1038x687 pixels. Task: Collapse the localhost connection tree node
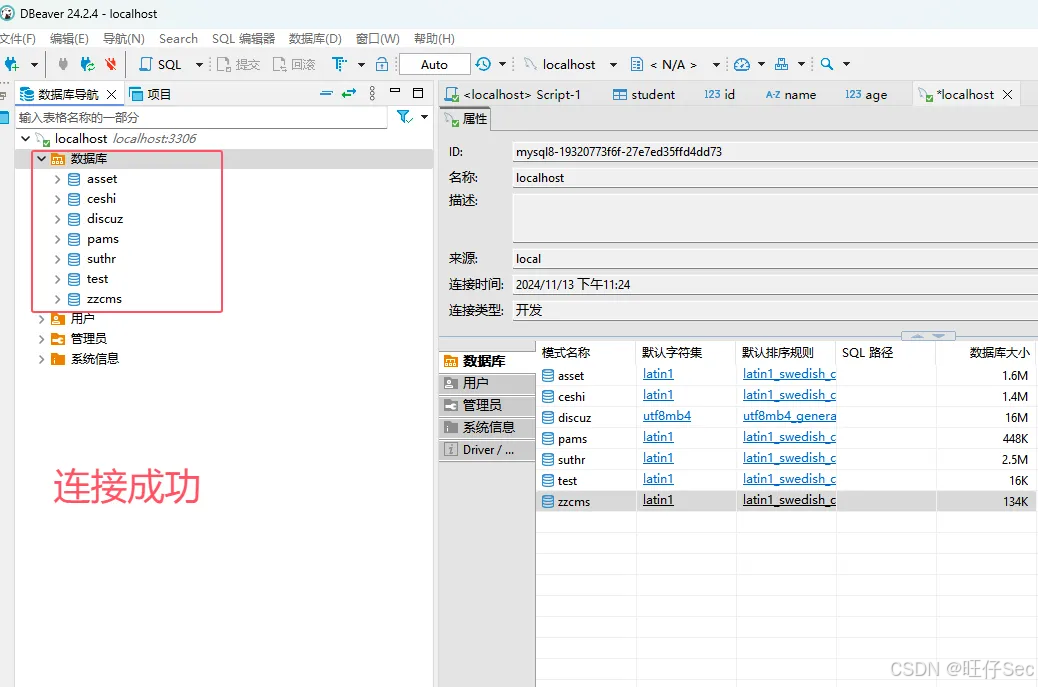[25, 138]
